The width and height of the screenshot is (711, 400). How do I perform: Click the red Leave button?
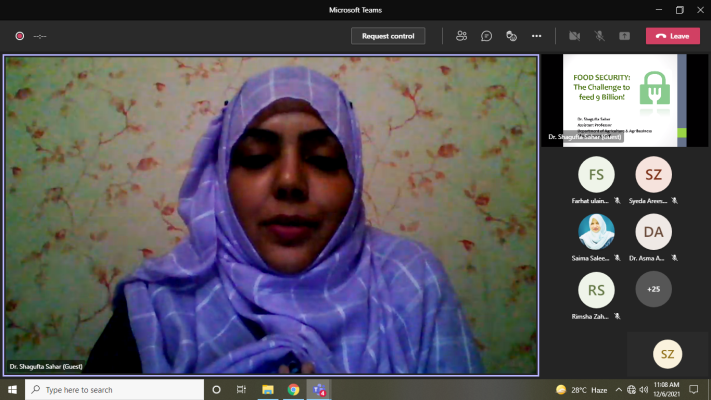click(672, 36)
